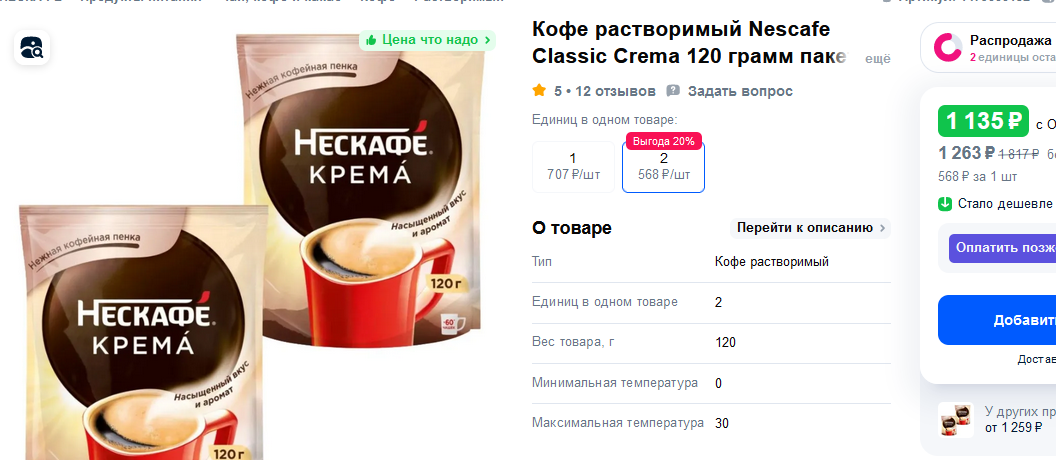Expand the product title with 'ещё'
The height and width of the screenshot is (460, 1056).
(x=878, y=59)
